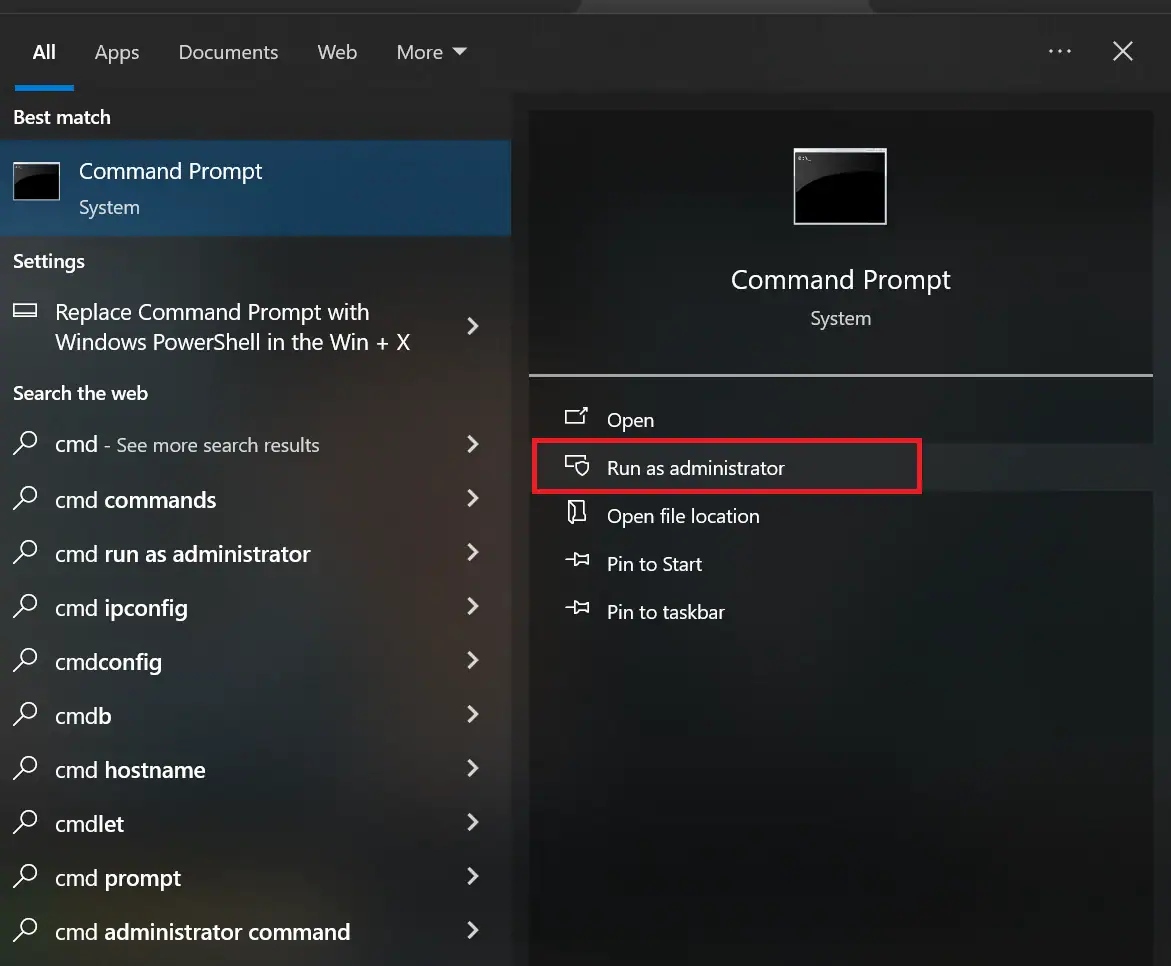1171x966 pixels.
Task: Click the laptop icon for the Replace Command Prompt setting
Action: click(x=26, y=312)
